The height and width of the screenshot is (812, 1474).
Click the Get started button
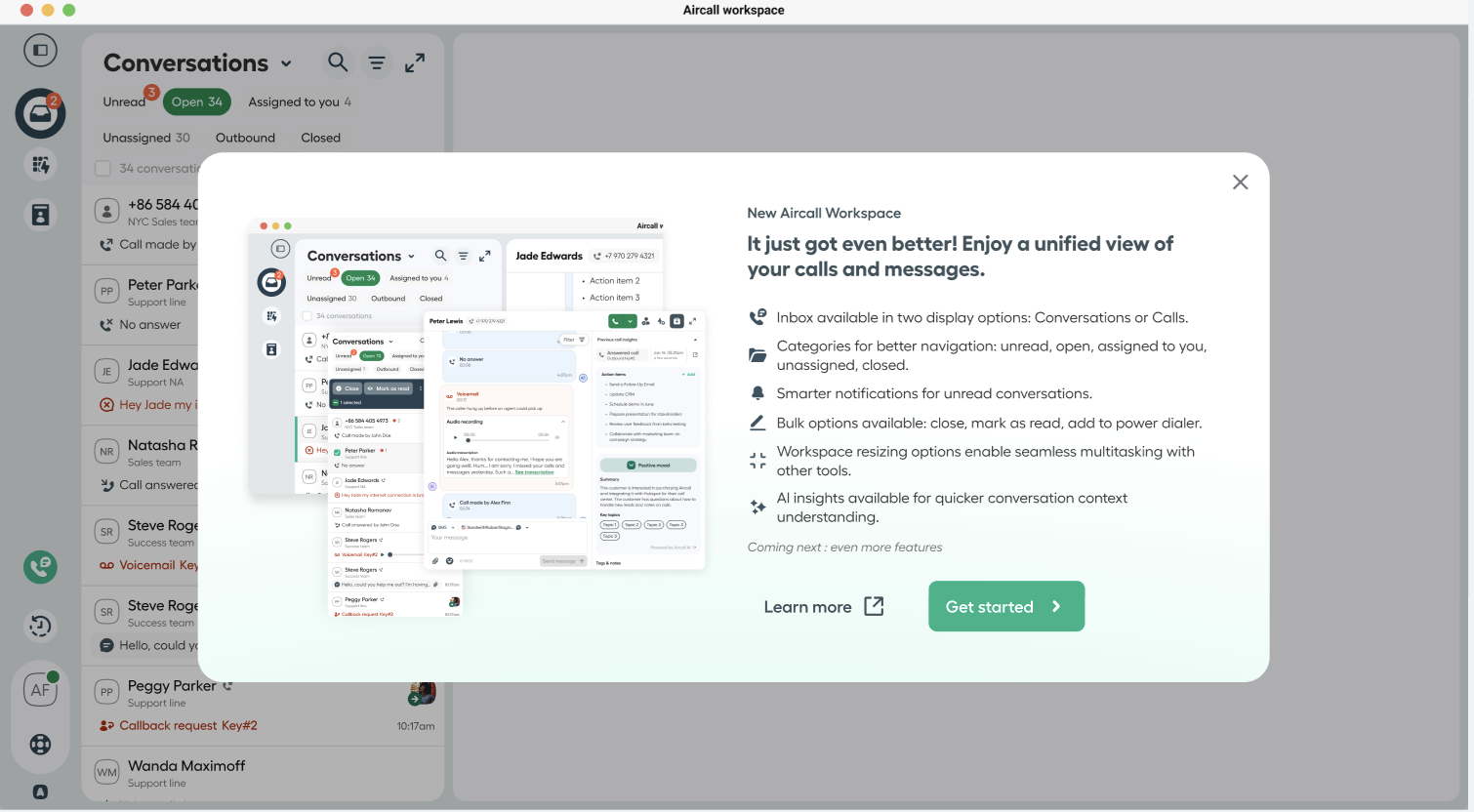1006,606
